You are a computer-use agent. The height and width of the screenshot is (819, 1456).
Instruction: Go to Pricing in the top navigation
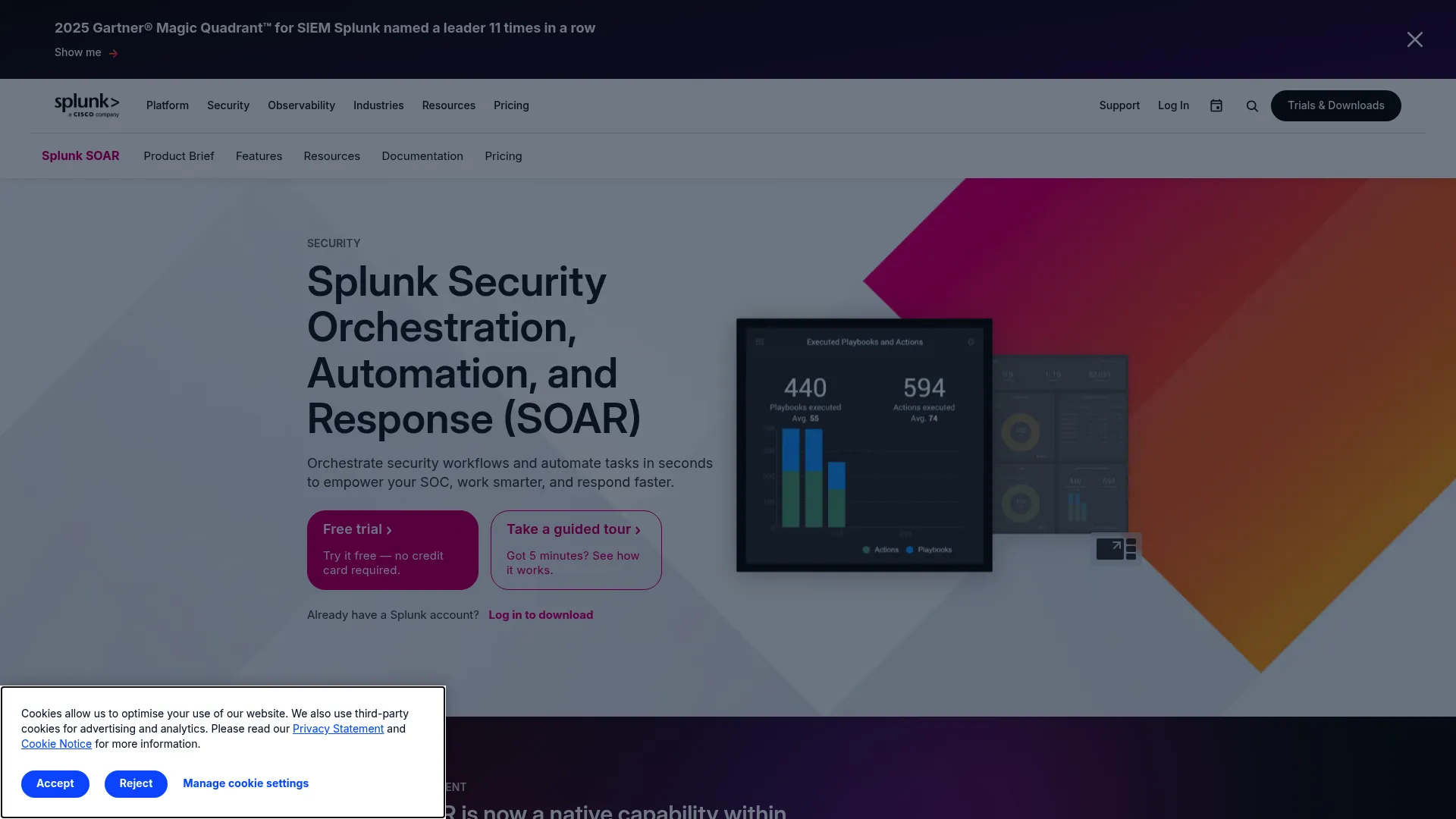pos(511,105)
